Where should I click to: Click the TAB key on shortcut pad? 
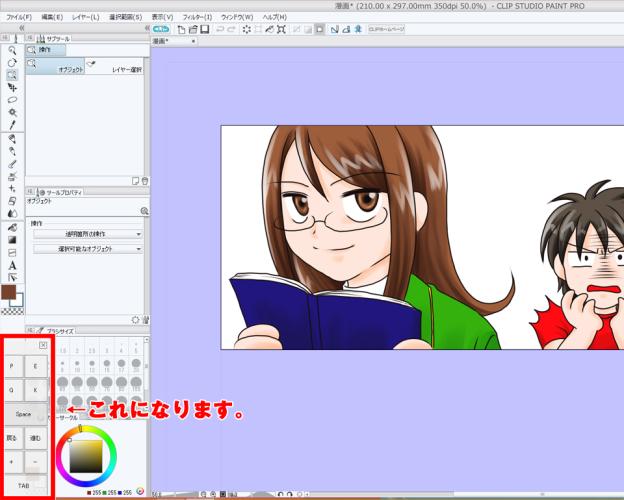pos(26,485)
